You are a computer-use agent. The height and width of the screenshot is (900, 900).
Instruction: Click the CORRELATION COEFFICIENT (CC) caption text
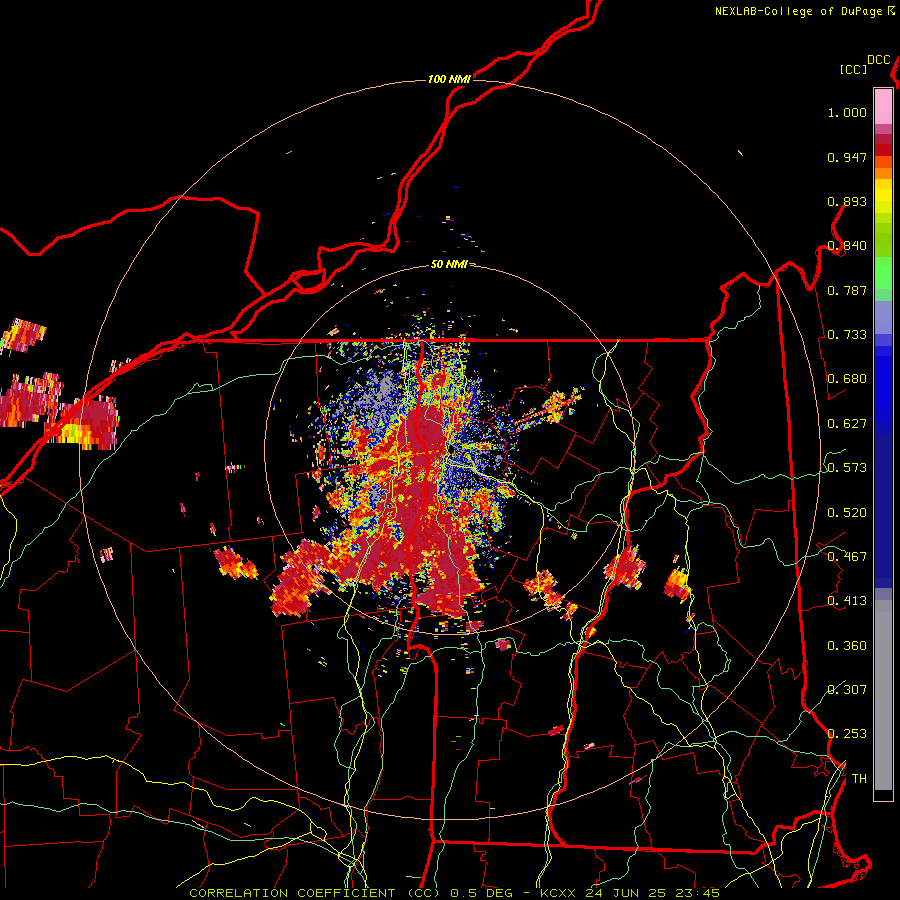pyautogui.click(x=315, y=893)
